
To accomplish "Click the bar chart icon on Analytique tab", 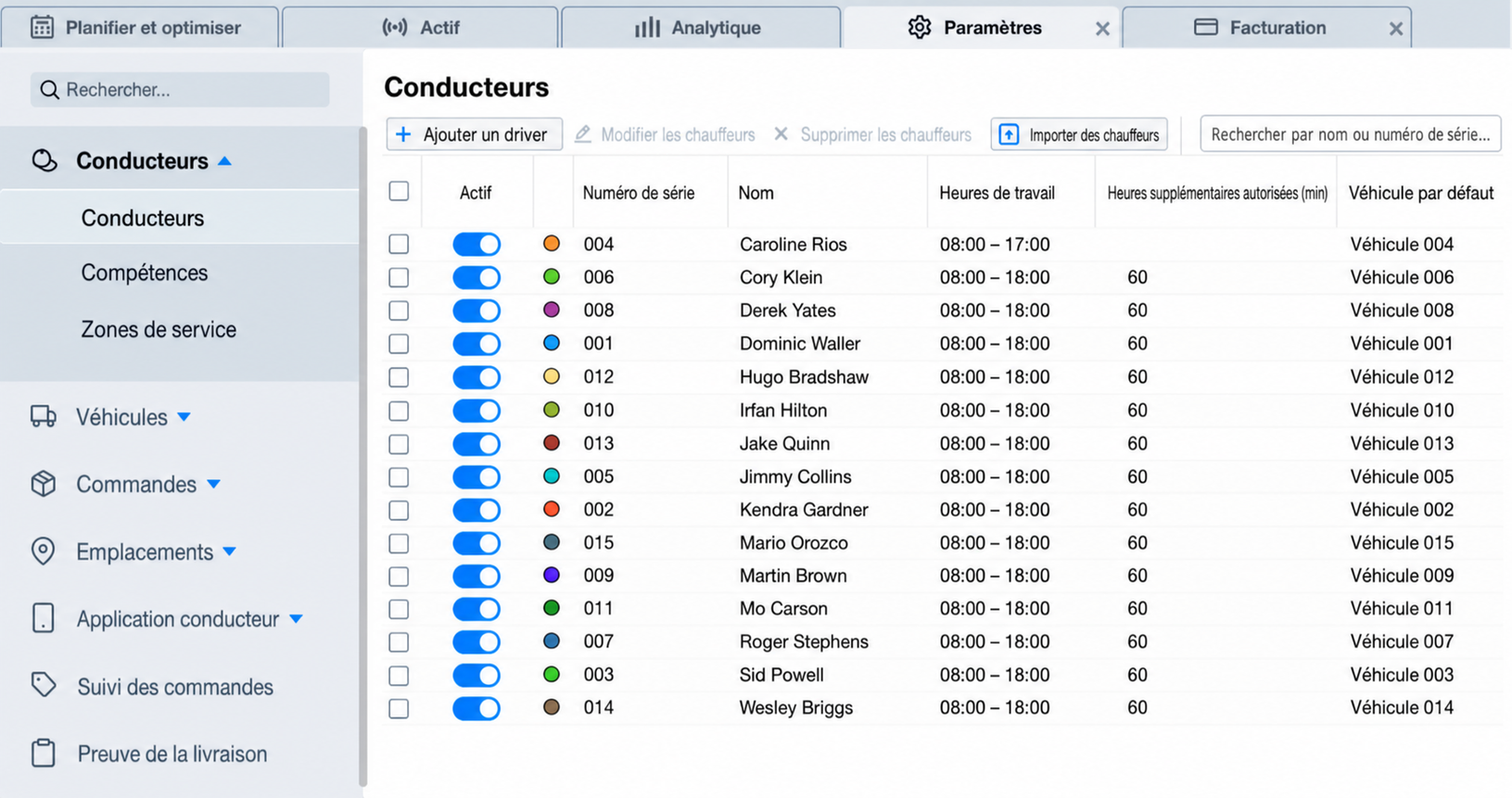I will (x=647, y=27).
